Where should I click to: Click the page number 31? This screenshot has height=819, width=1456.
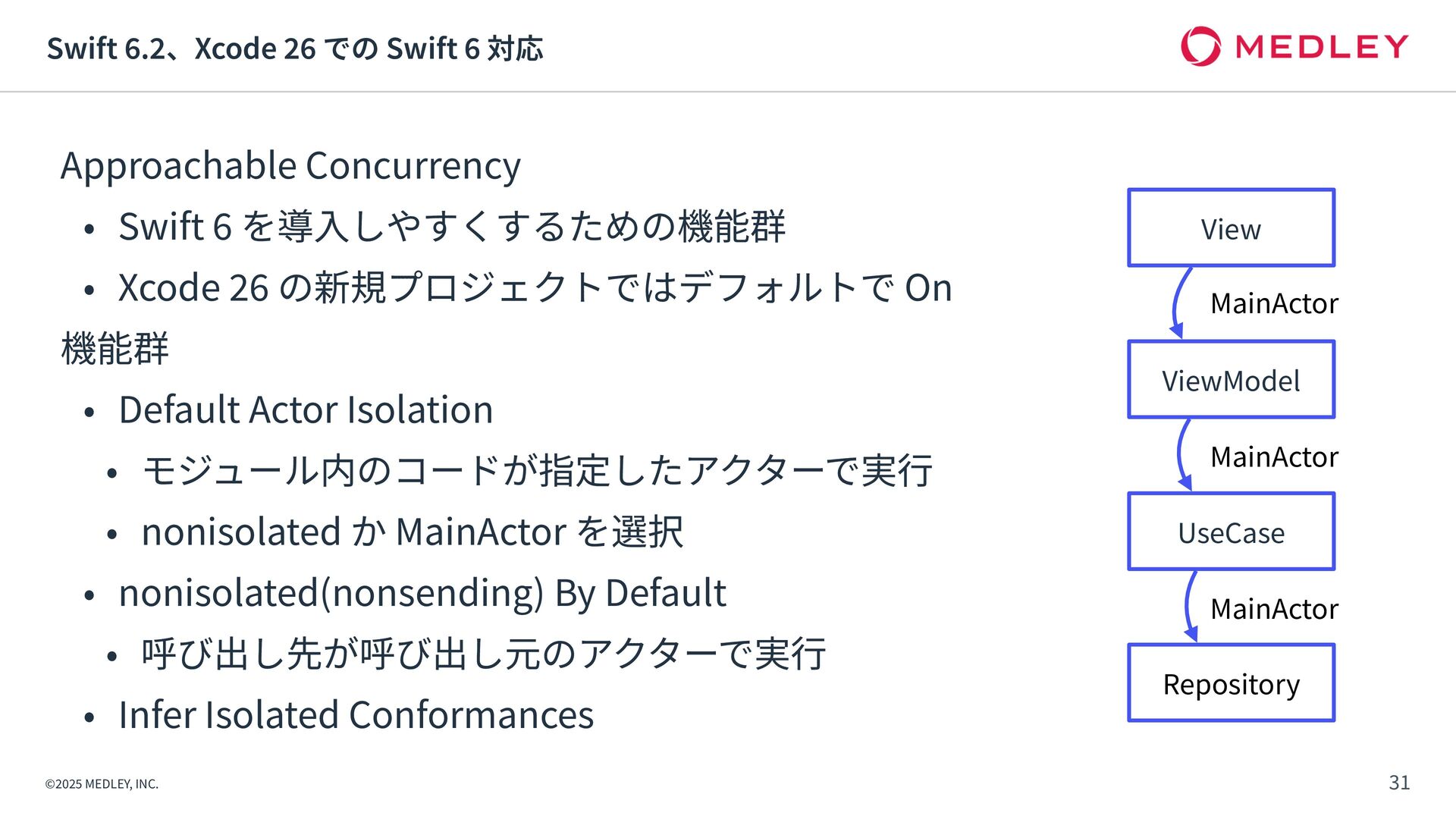point(1399,783)
